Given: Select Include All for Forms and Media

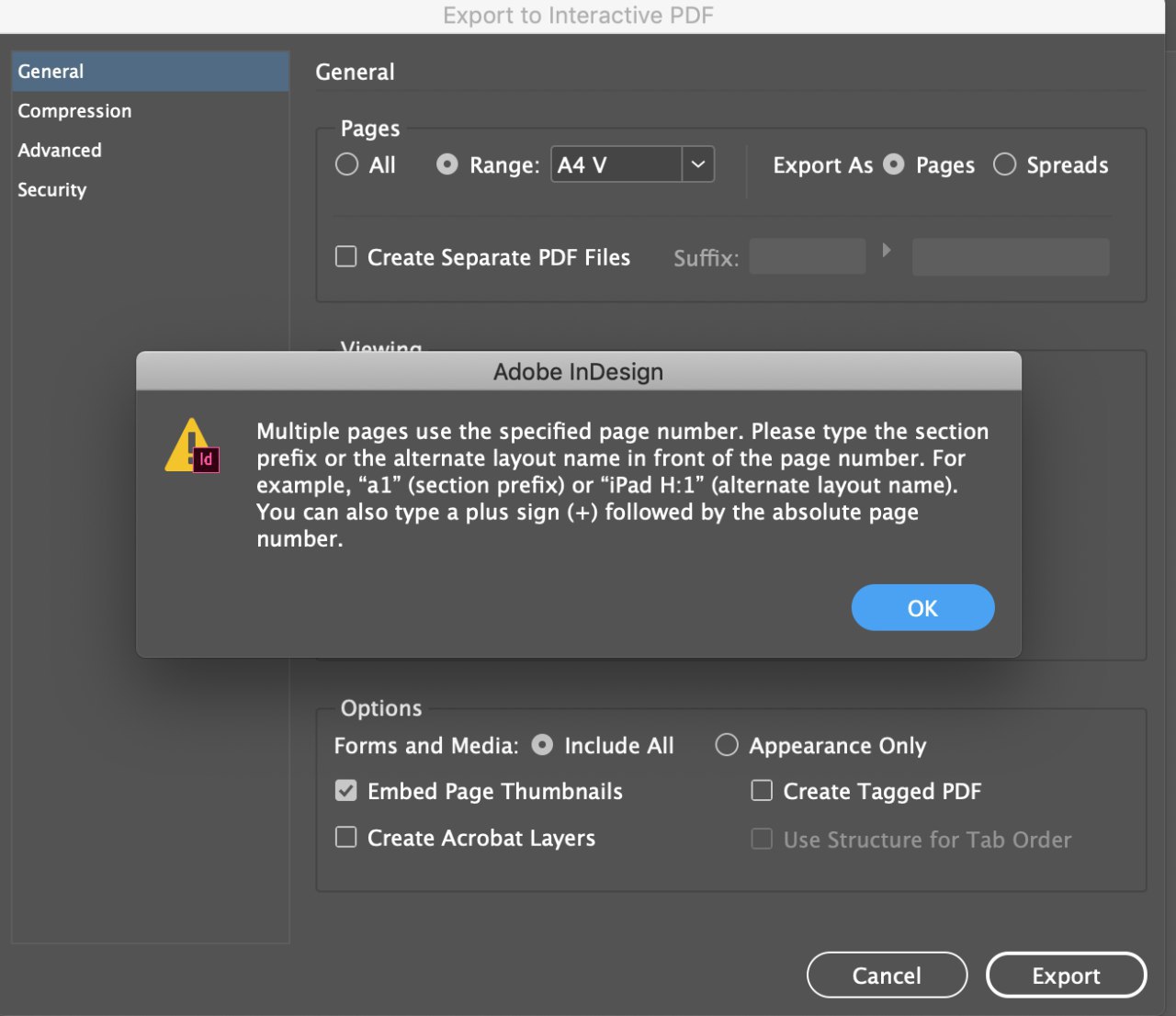Looking at the screenshot, I should (x=542, y=745).
